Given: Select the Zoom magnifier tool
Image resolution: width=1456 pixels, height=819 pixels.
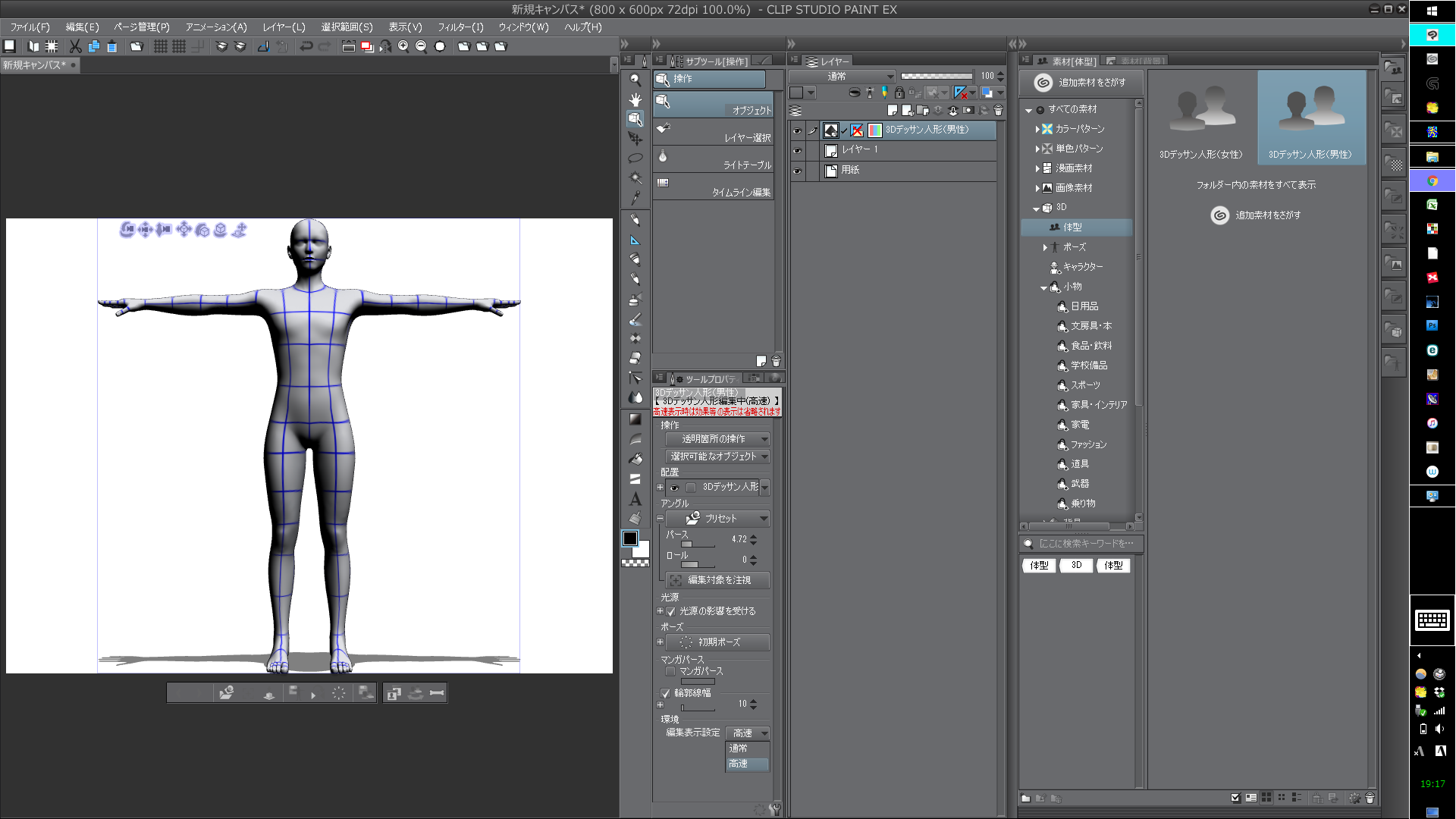Looking at the screenshot, I should (x=635, y=80).
